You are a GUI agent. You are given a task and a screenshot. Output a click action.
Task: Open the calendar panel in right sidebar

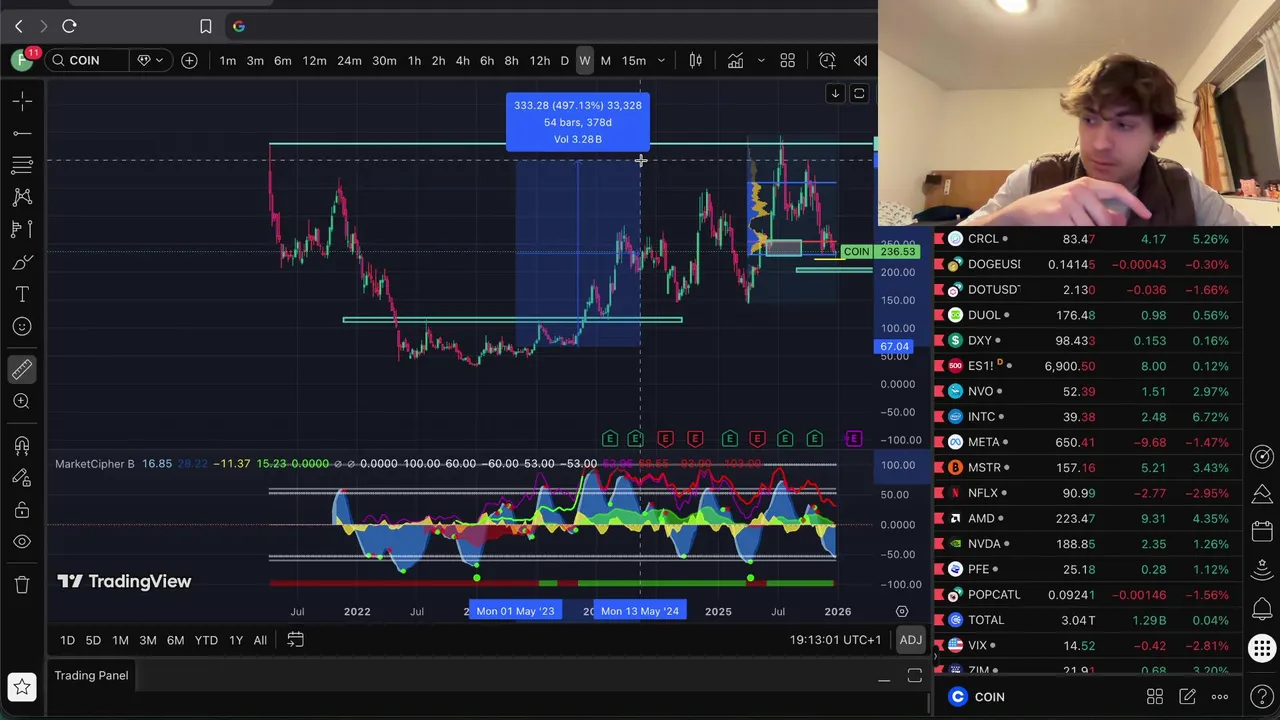tap(1262, 531)
